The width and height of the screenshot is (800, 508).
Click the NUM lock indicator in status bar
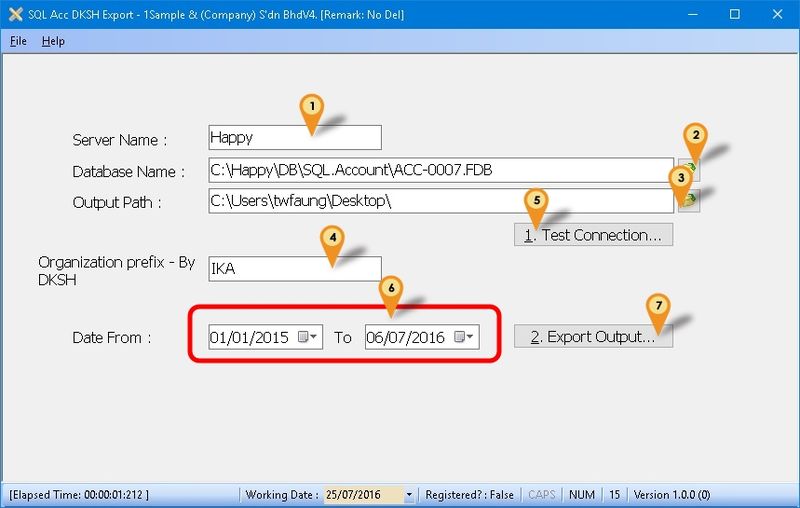[x=580, y=495]
